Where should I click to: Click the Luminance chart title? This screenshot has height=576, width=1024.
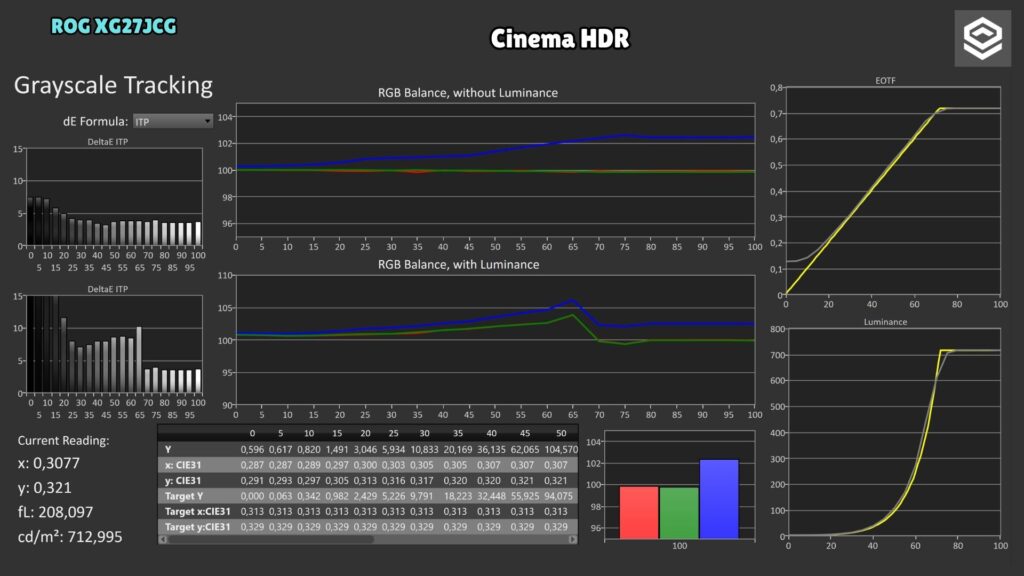(x=885, y=322)
